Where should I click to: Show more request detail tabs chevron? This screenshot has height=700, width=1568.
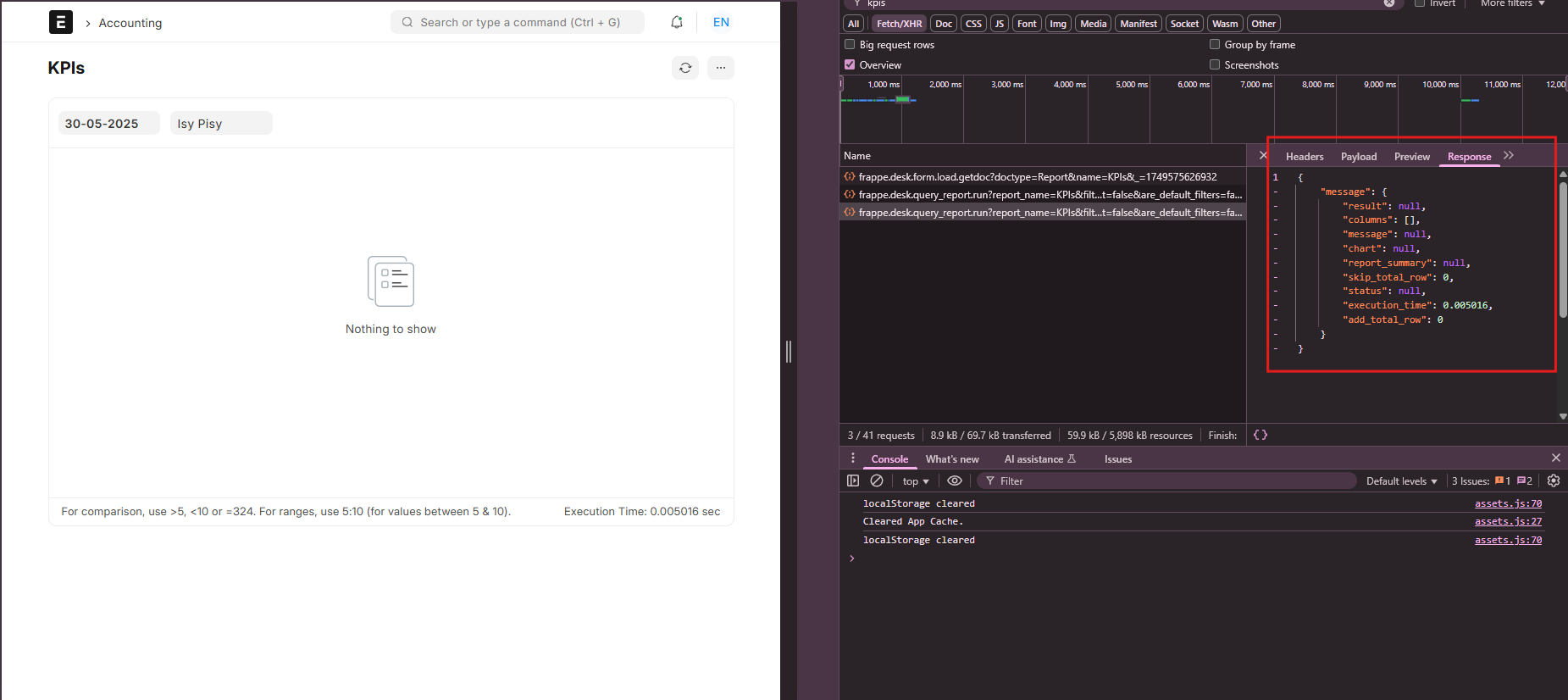pos(1509,156)
